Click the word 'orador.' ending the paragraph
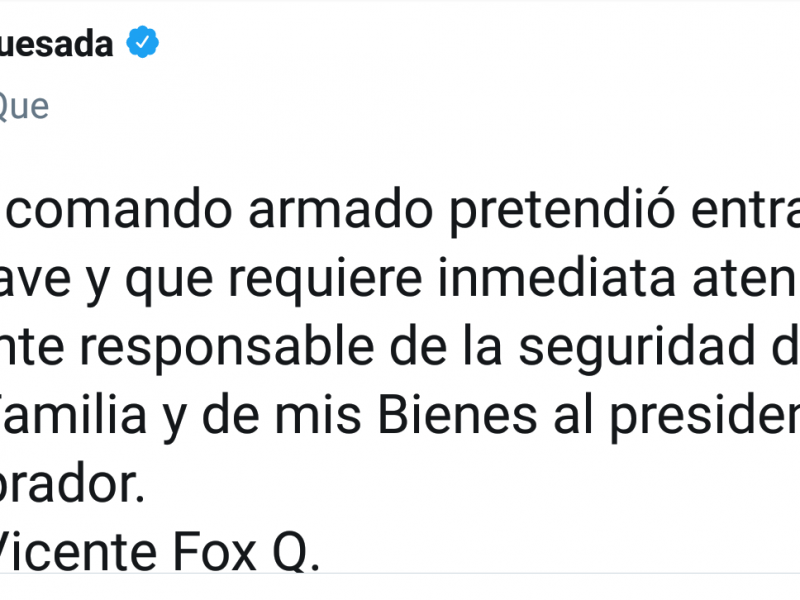This screenshot has width=800, height=600. point(72,484)
